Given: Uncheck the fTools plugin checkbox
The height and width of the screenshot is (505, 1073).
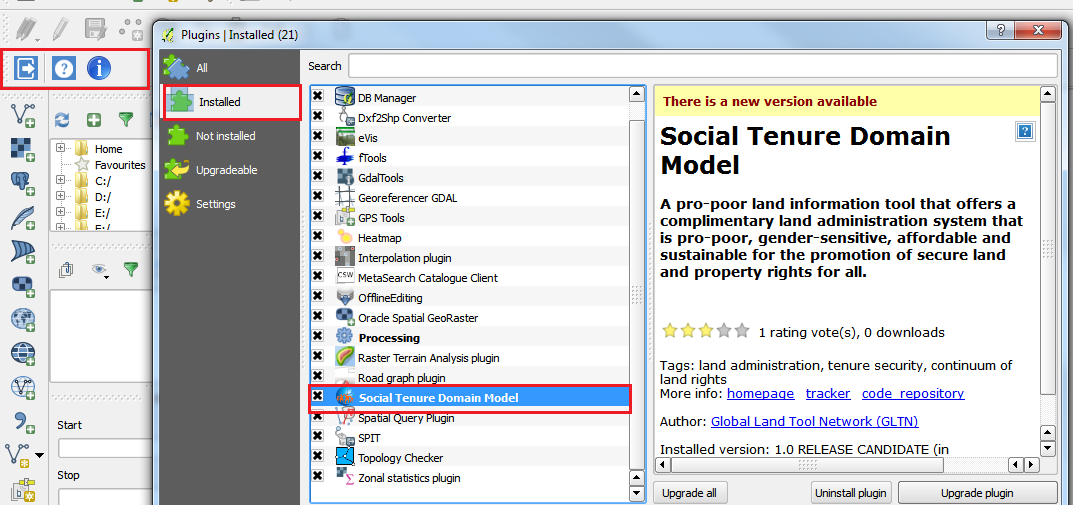Looking at the screenshot, I should coord(318,155).
